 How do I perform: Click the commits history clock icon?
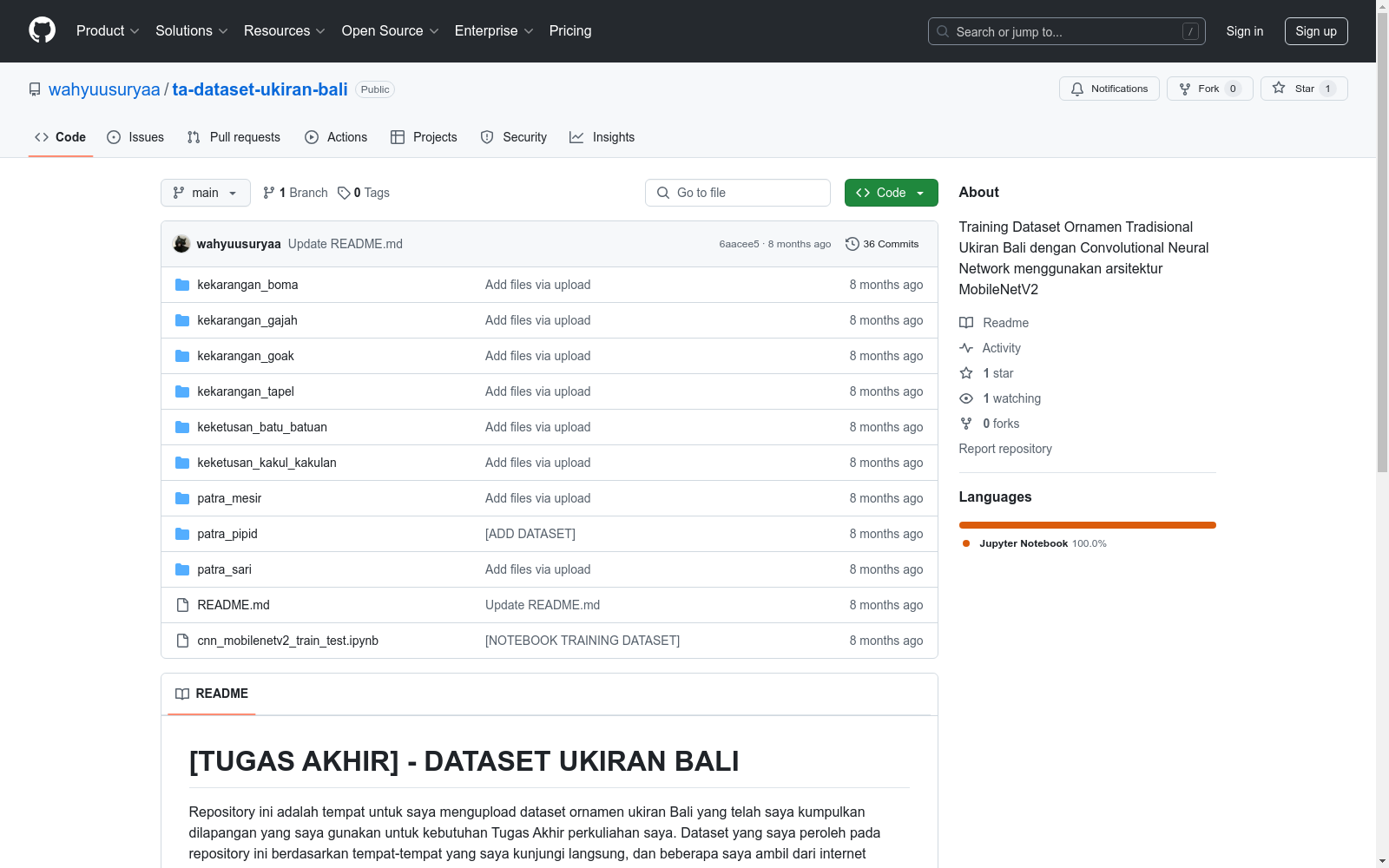(852, 244)
